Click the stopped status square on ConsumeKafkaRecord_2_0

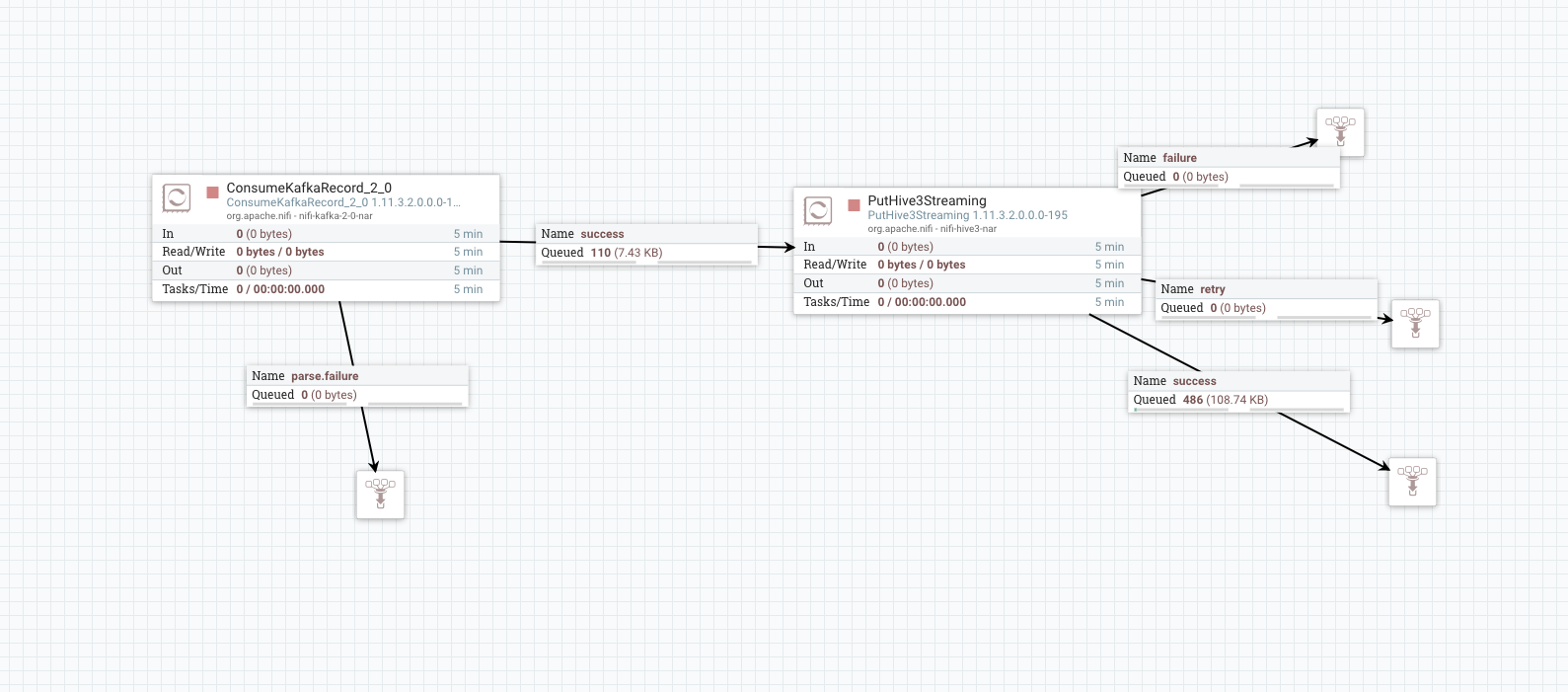click(212, 192)
